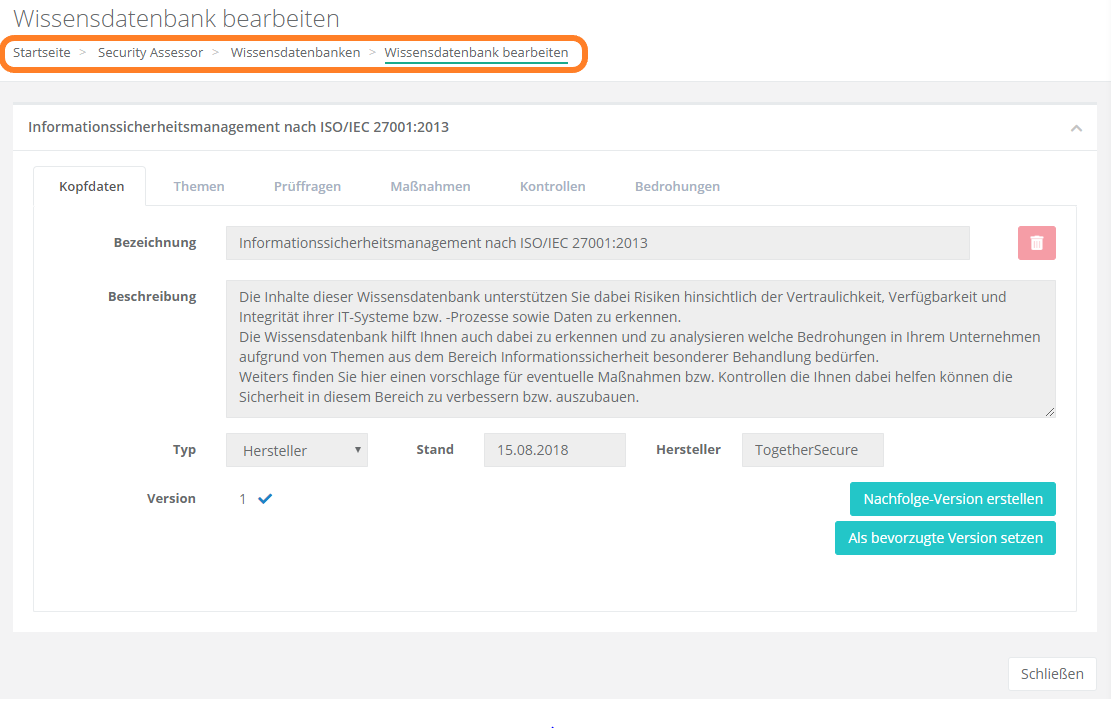Image resolution: width=1111 pixels, height=728 pixels.
Task: Click the Hersteller field with TogetherSecure
Action: [x=812, y=450]
